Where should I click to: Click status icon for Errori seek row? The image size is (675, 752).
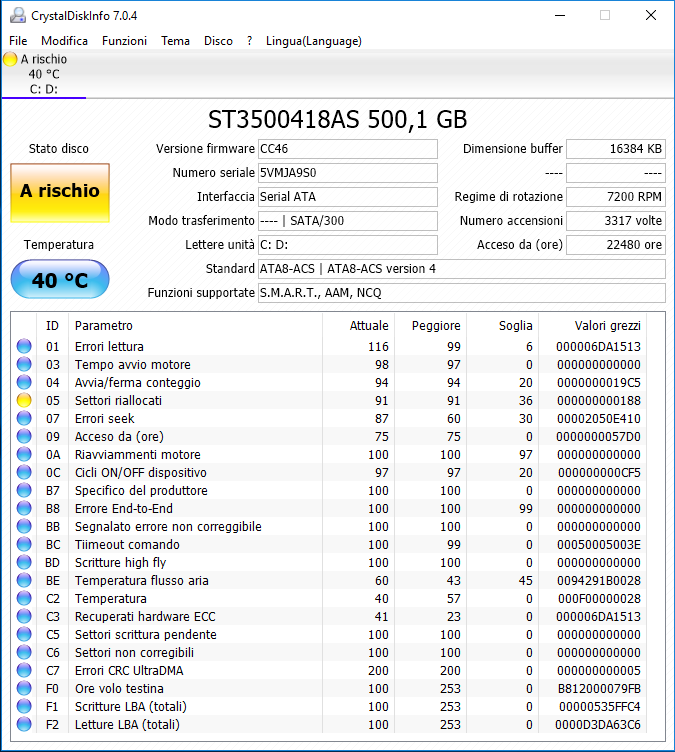[24, 418]
